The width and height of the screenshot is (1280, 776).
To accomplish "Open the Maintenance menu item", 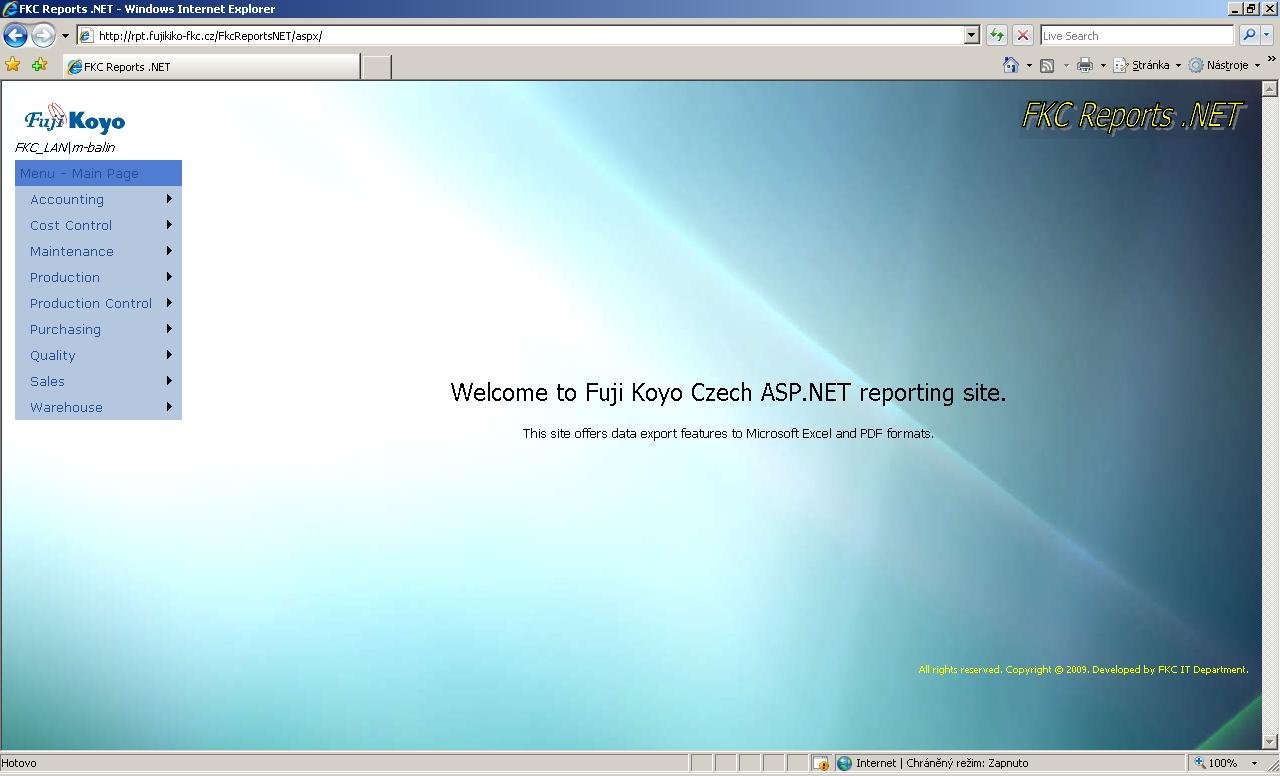I will click(x=98, y=251).
